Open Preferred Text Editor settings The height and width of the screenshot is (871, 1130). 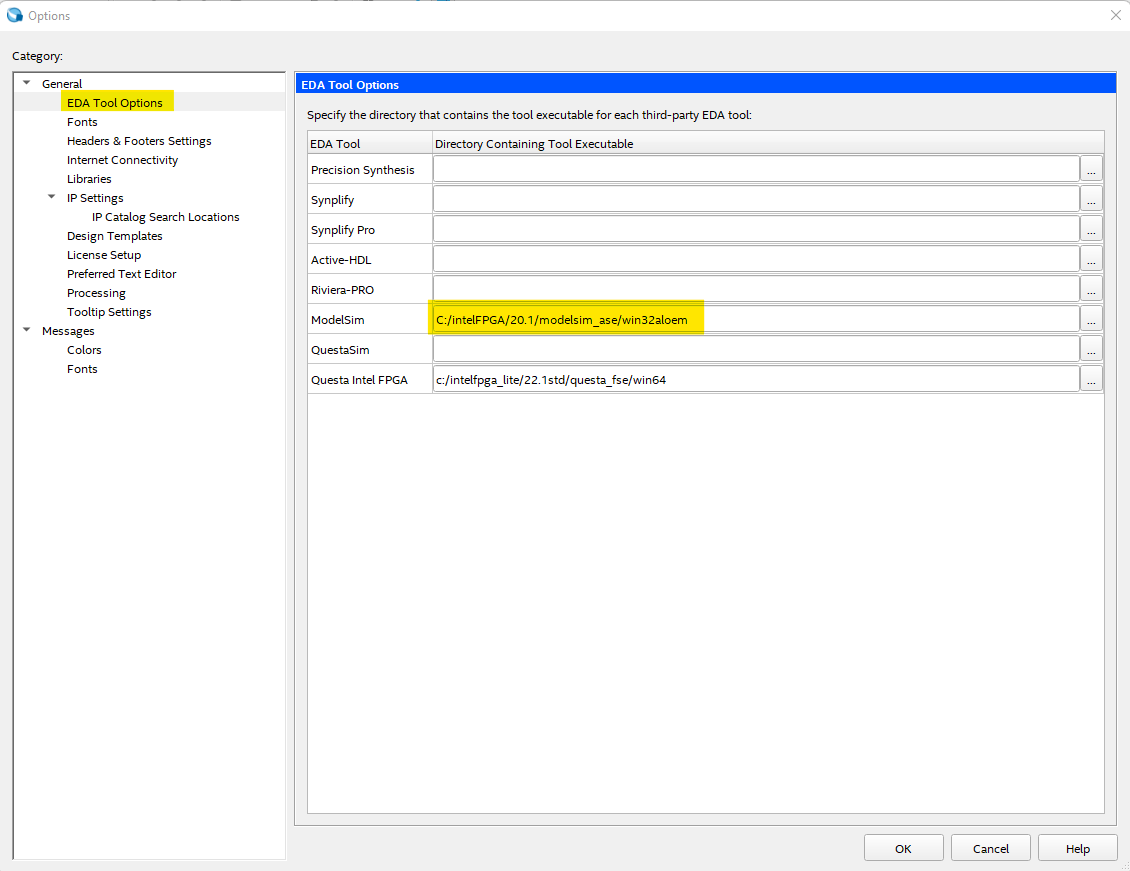[122, 274]
